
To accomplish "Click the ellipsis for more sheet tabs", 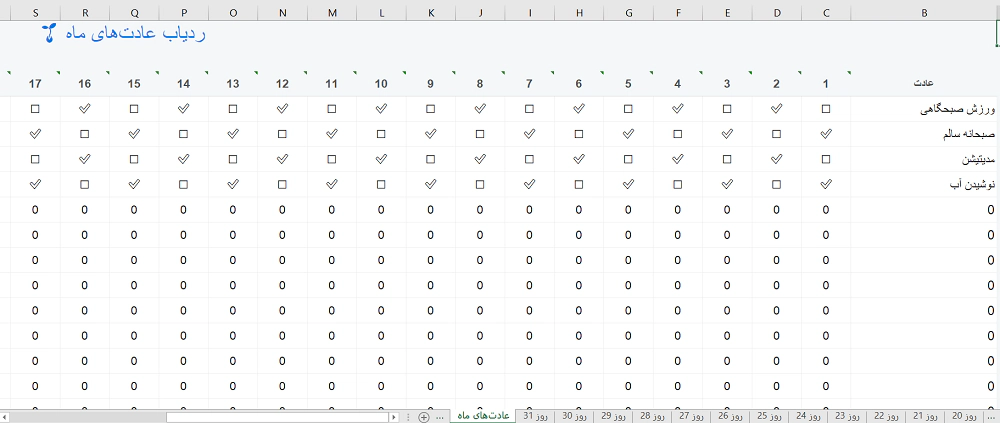I will tap(440, 416).
